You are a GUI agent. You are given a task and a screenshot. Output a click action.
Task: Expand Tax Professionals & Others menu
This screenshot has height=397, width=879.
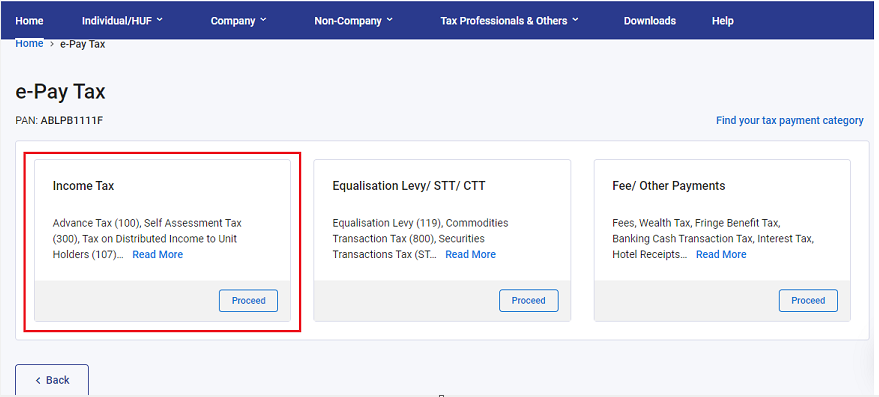coord(509,21)
